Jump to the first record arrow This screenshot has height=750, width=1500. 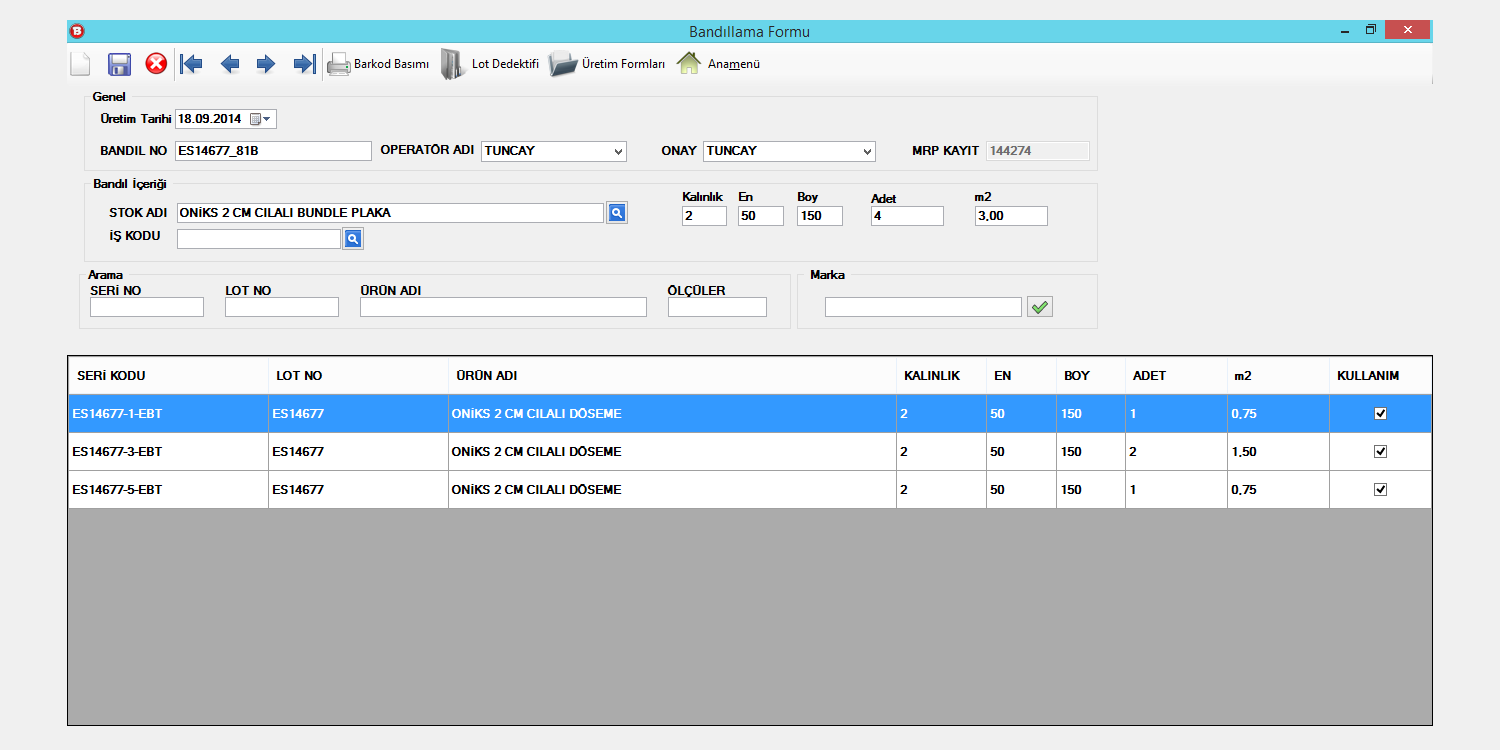coord(191,64)
